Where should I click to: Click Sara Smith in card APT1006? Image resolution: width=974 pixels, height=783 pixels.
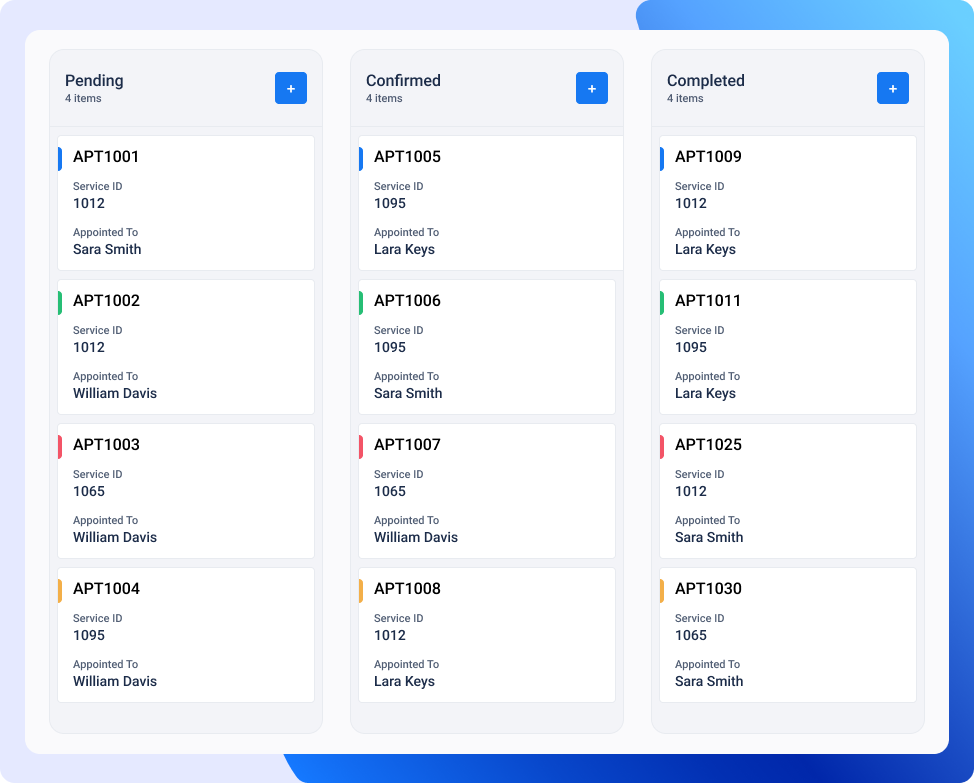click(x=408, y=393)
